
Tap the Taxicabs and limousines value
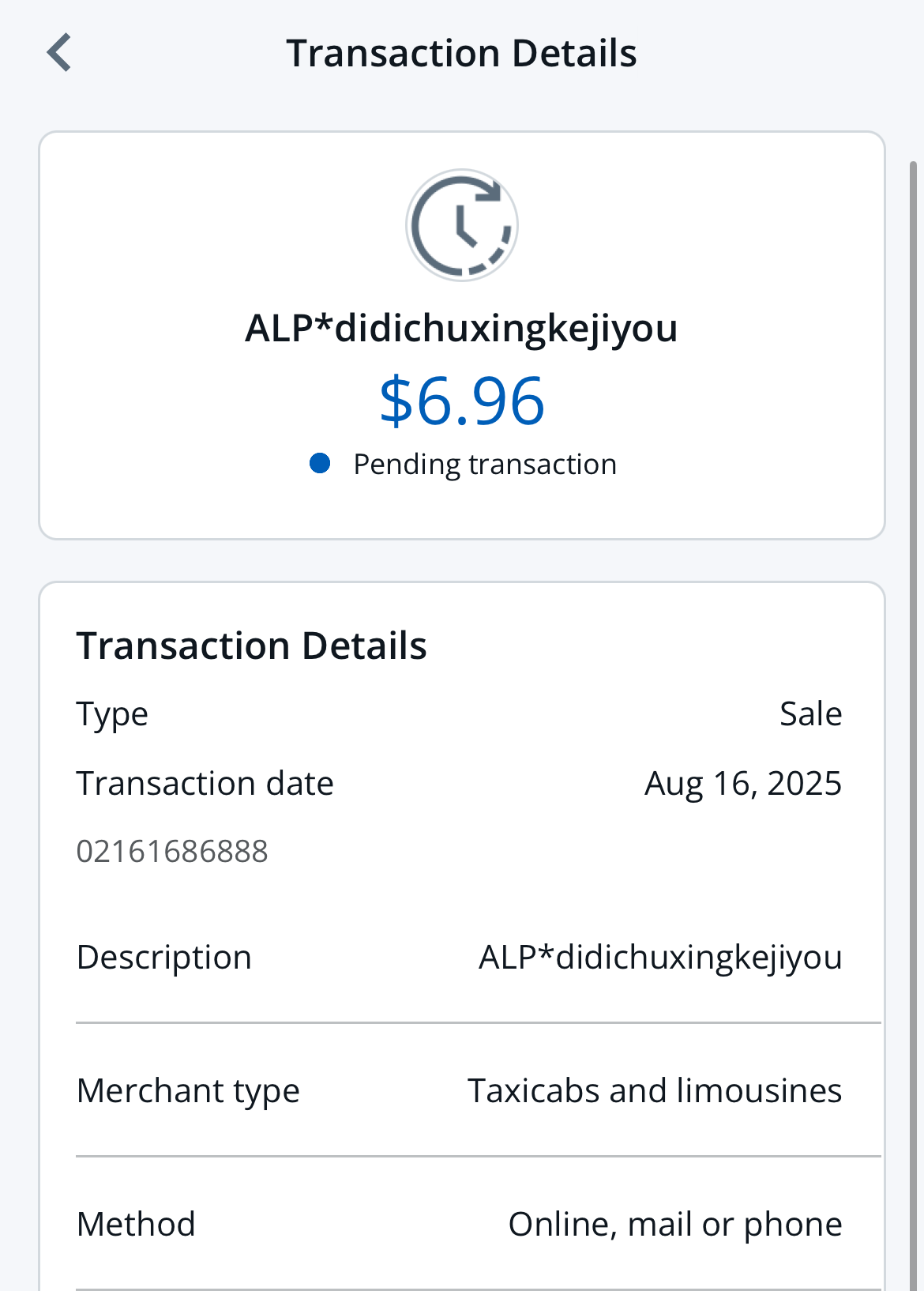[655, 1091]
